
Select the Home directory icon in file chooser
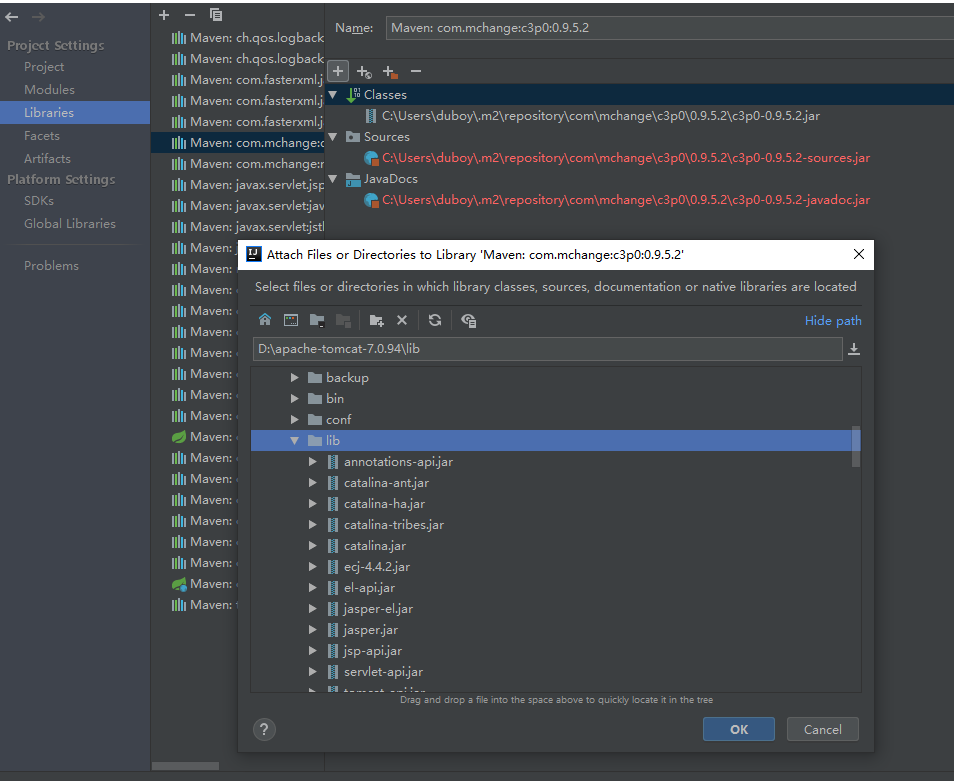coord(265,320)
